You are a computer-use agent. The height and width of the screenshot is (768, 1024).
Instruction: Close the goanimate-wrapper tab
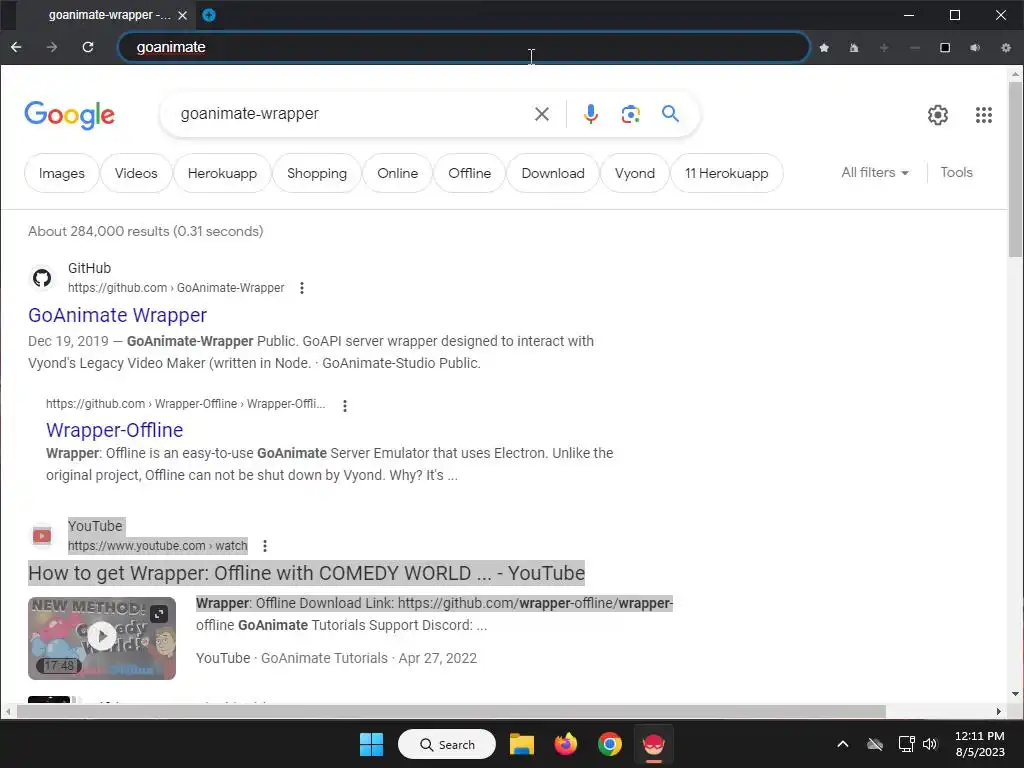coord(182,15)
